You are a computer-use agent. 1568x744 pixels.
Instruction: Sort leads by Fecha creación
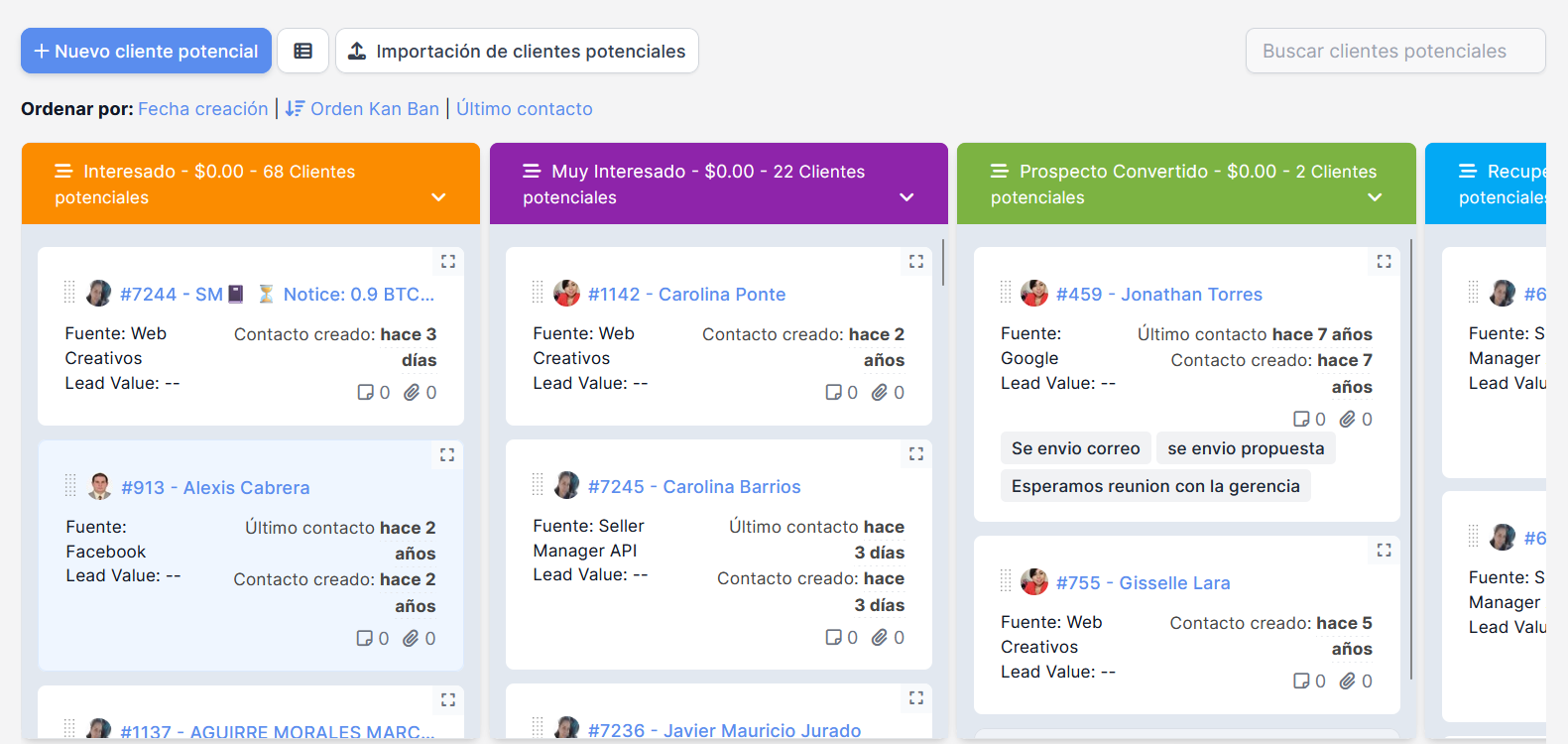pos(203,109)
